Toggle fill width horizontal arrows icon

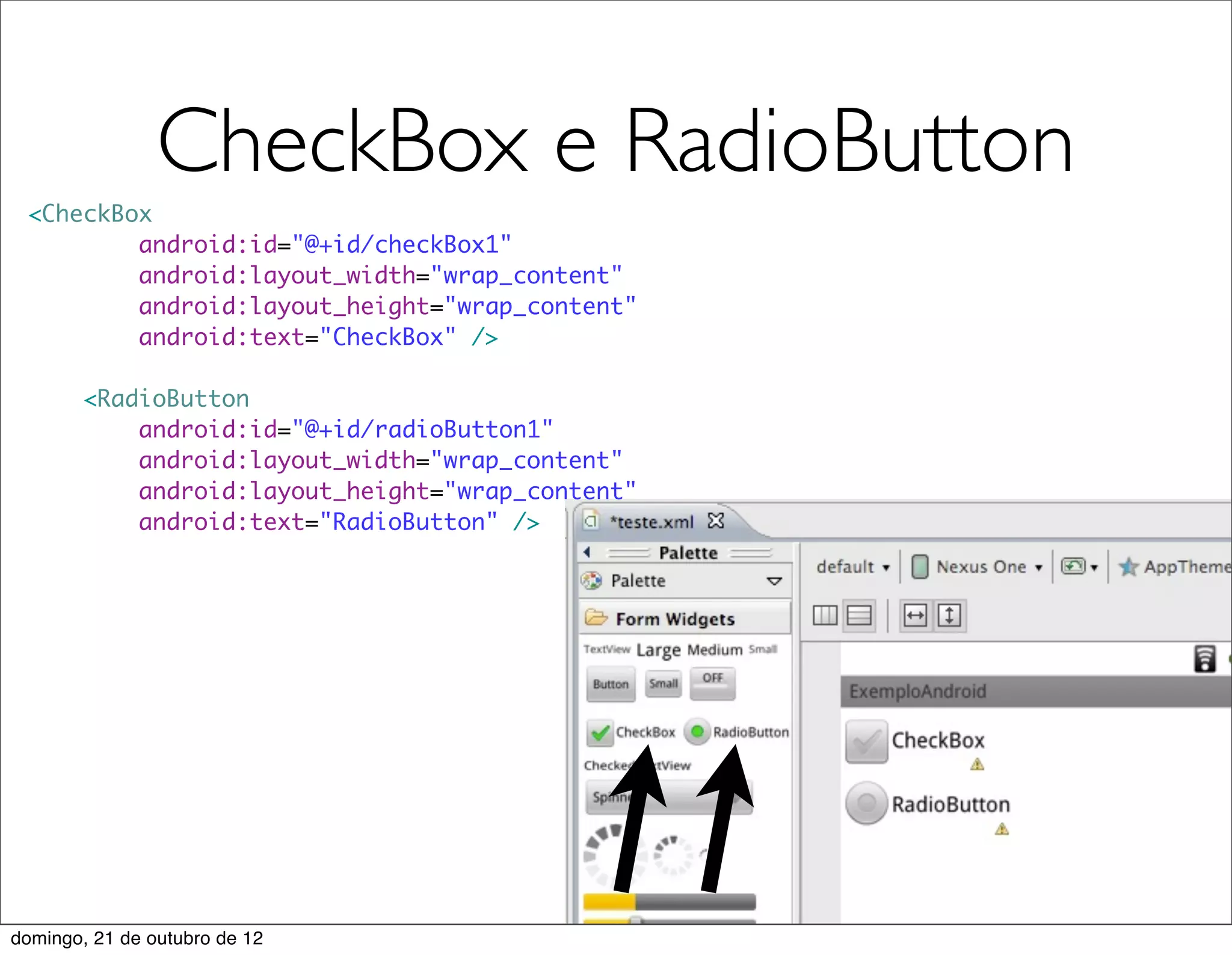[x=915, y=616]
